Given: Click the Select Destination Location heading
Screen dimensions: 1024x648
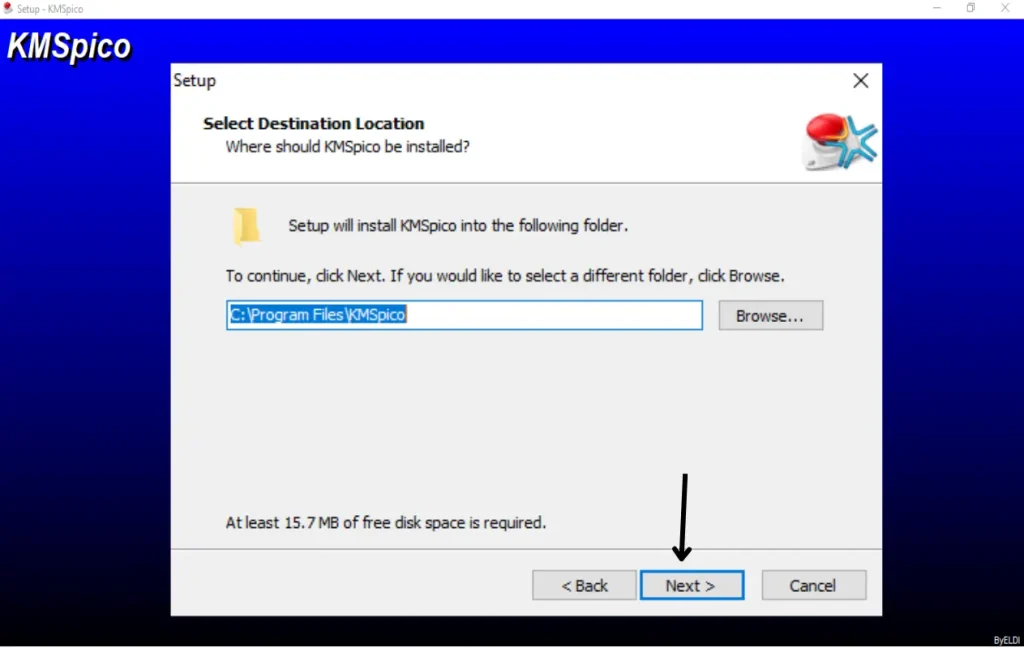Looking at the screenshot, I should 313,123.
